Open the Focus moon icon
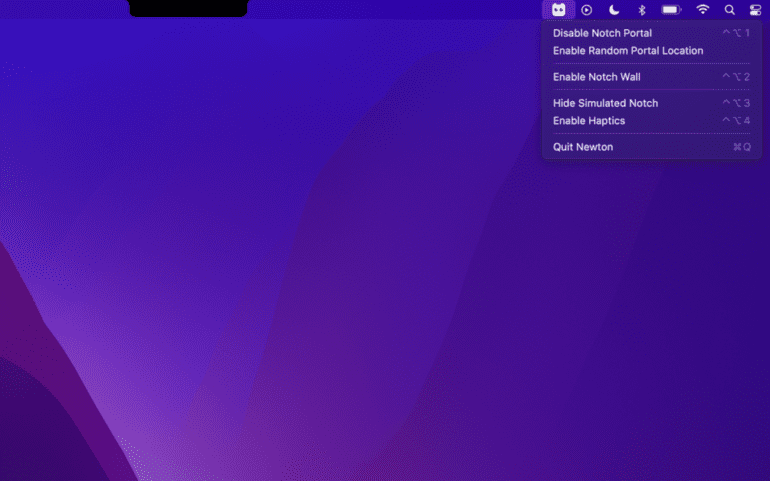Screen dimensions: 770x481 point(614,9)
